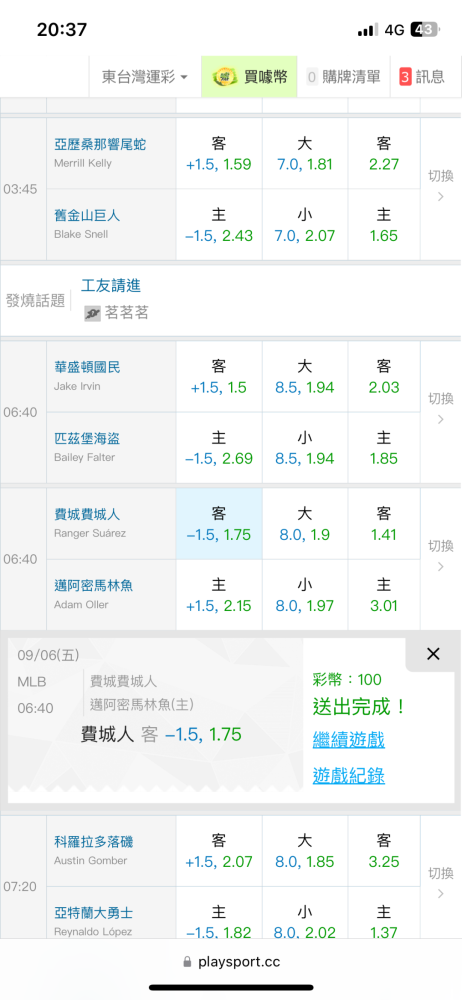
Task: Toggle selected 費城人 客 -1.5, 1.75 cell
Action: pos(219,524)
